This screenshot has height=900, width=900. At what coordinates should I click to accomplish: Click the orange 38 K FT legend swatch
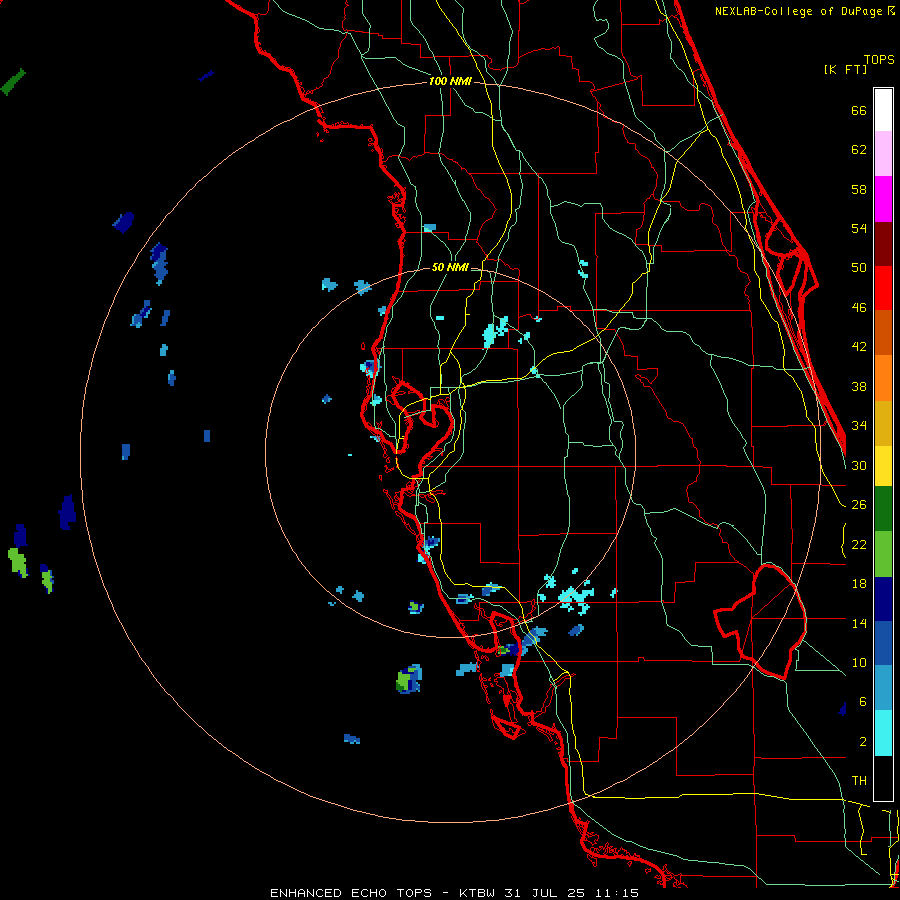click(x=883, y=378)
